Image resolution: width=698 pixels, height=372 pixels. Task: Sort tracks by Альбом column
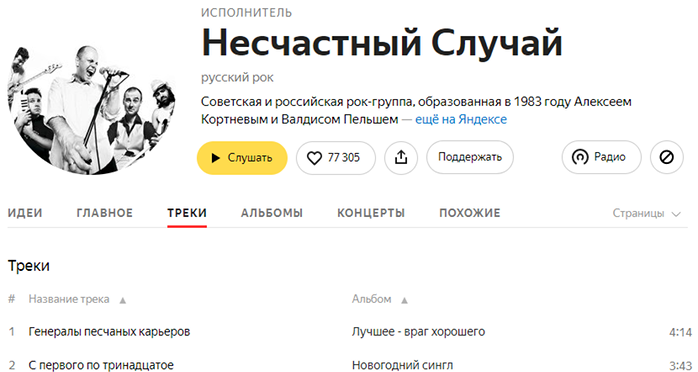(380, 299)
